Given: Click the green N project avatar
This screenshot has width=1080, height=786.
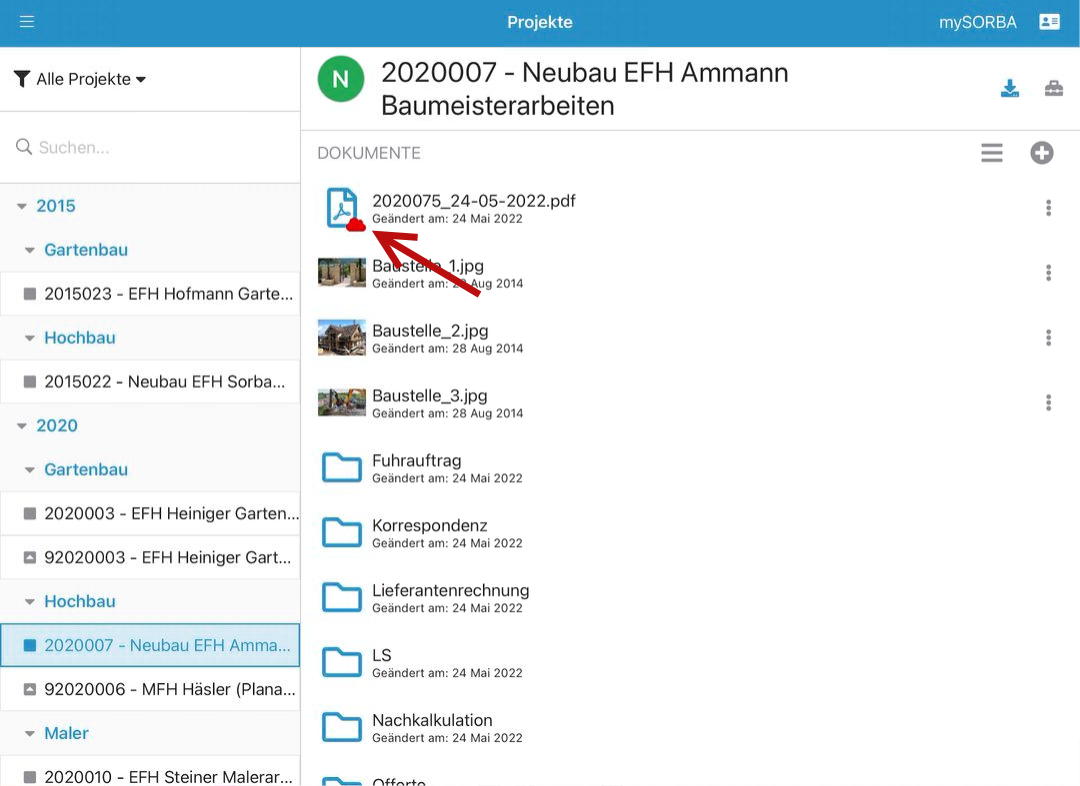Looking at the screenshot, I should pyautogui.click(x=341, y=79).
